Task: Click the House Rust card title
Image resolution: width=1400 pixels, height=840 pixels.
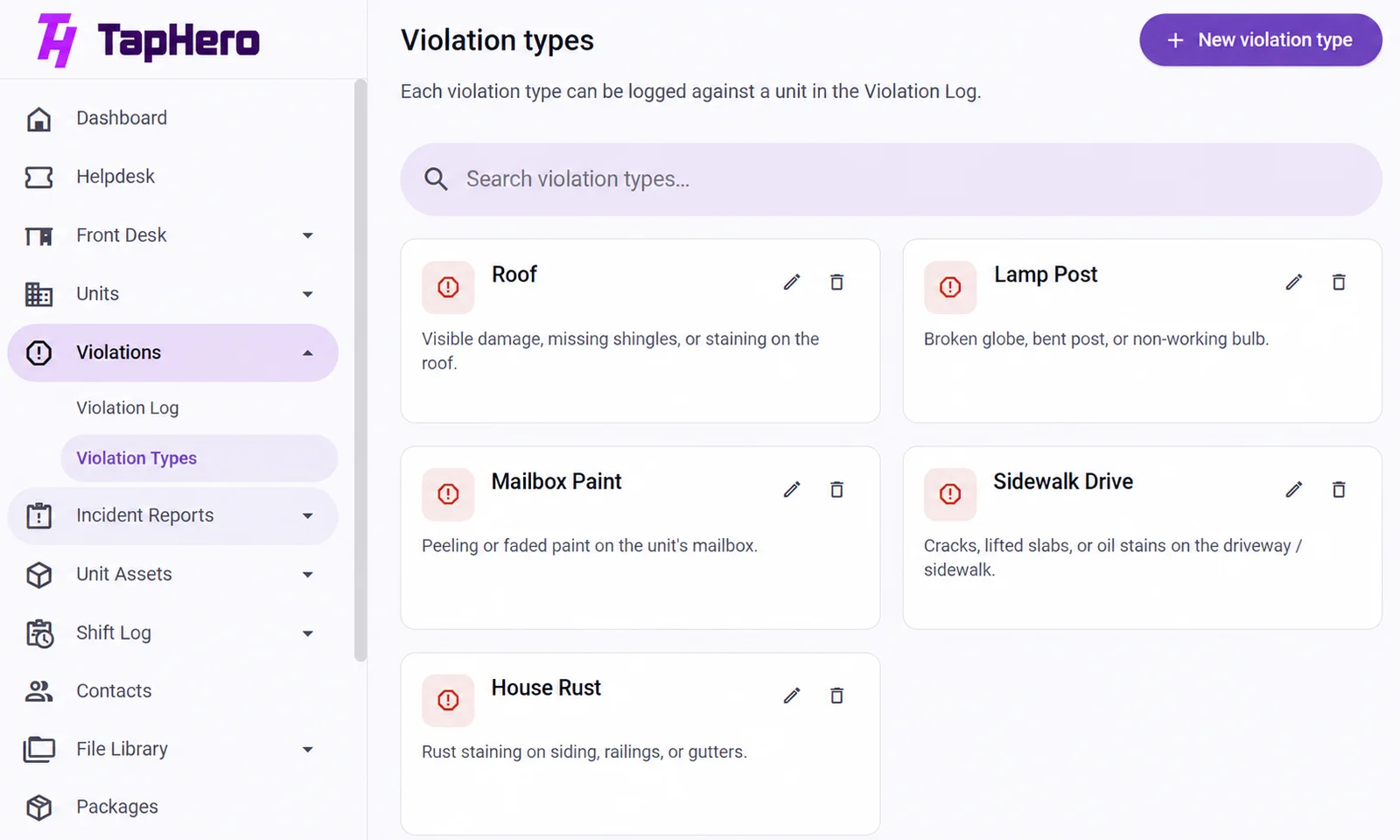Action: point(546,688)
